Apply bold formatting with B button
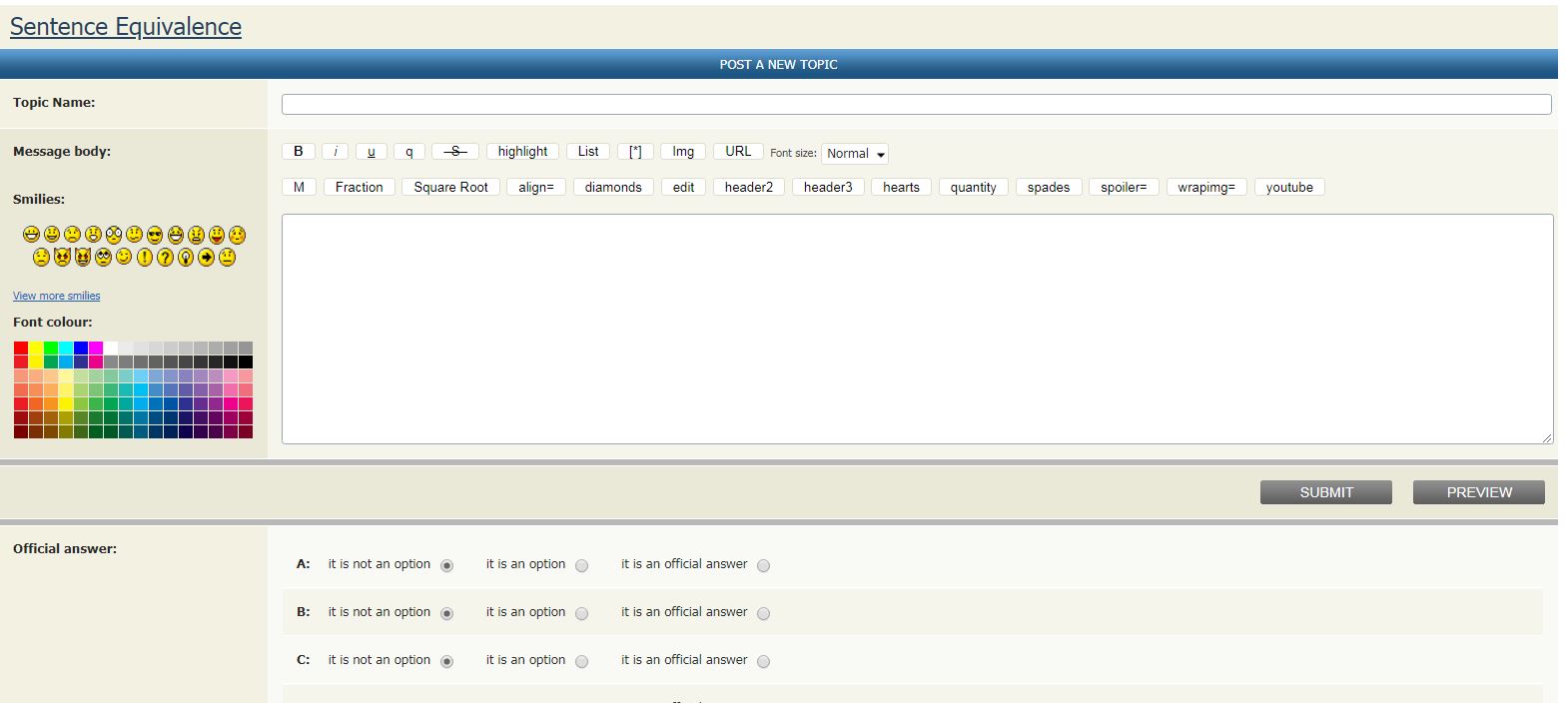 pos(298,152)
